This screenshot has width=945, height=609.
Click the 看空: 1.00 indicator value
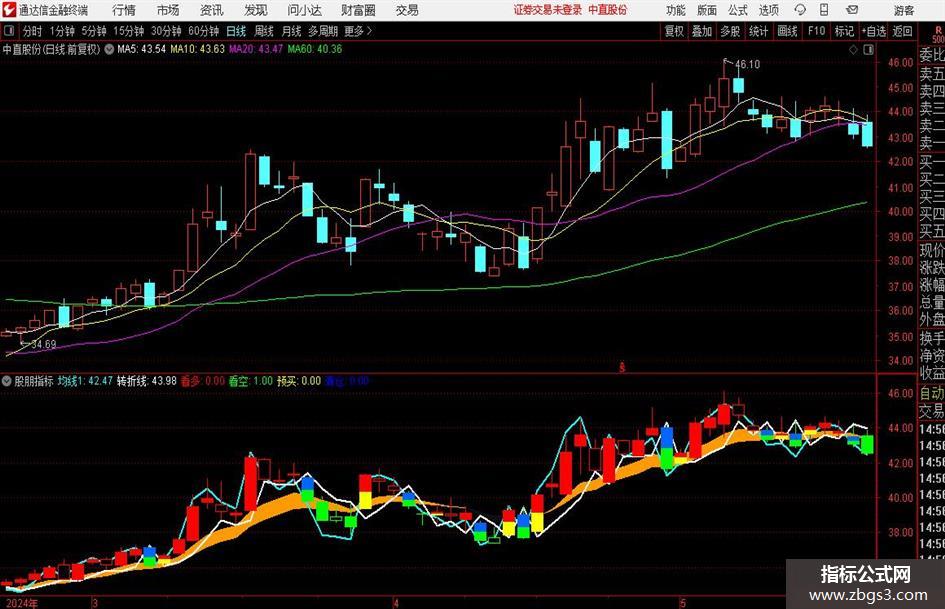(x=251, y=381)
